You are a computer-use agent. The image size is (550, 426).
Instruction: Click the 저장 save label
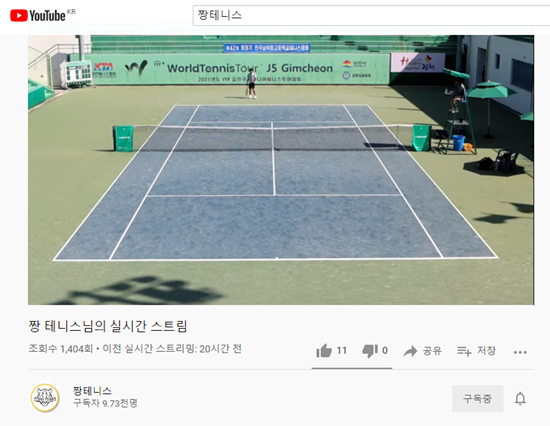[486, 351]
